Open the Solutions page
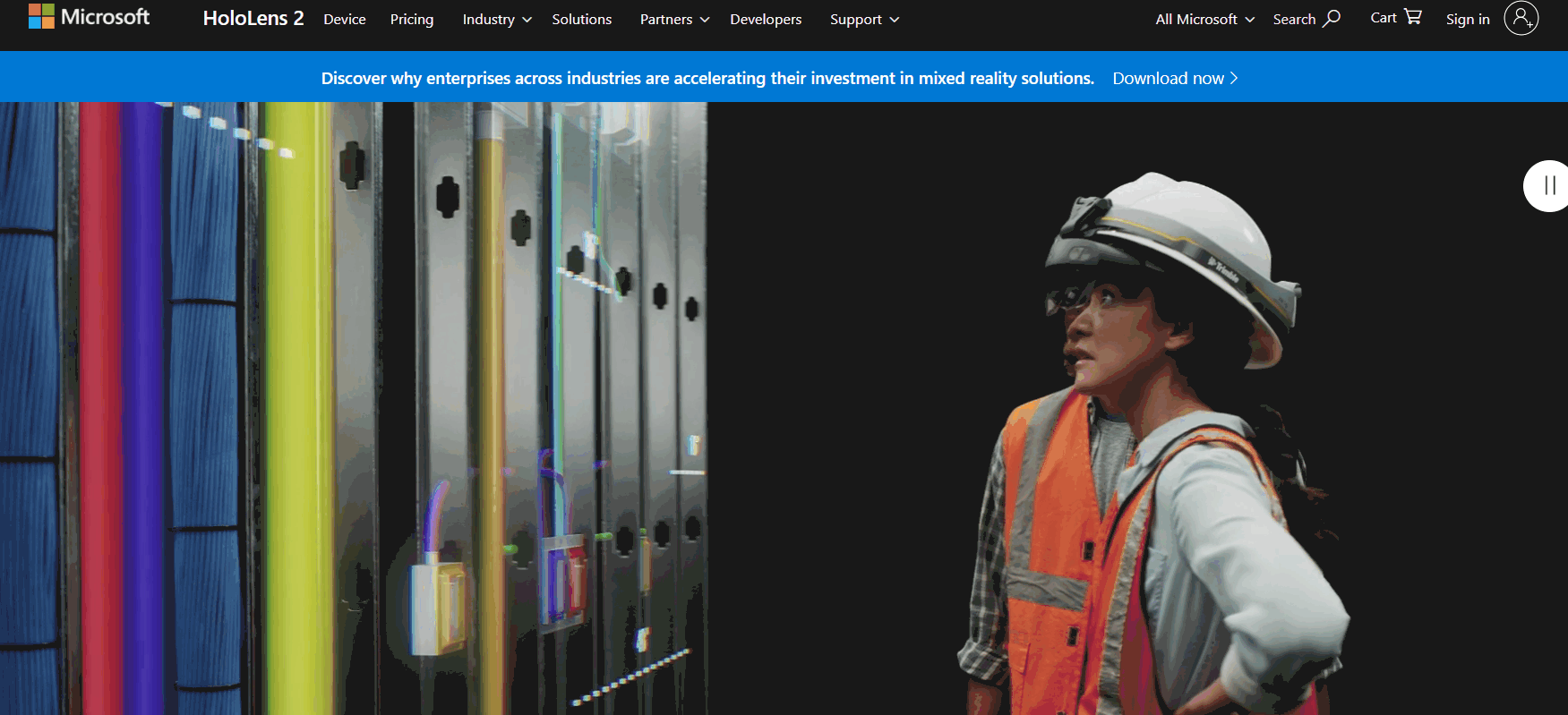 coord(582,19)
